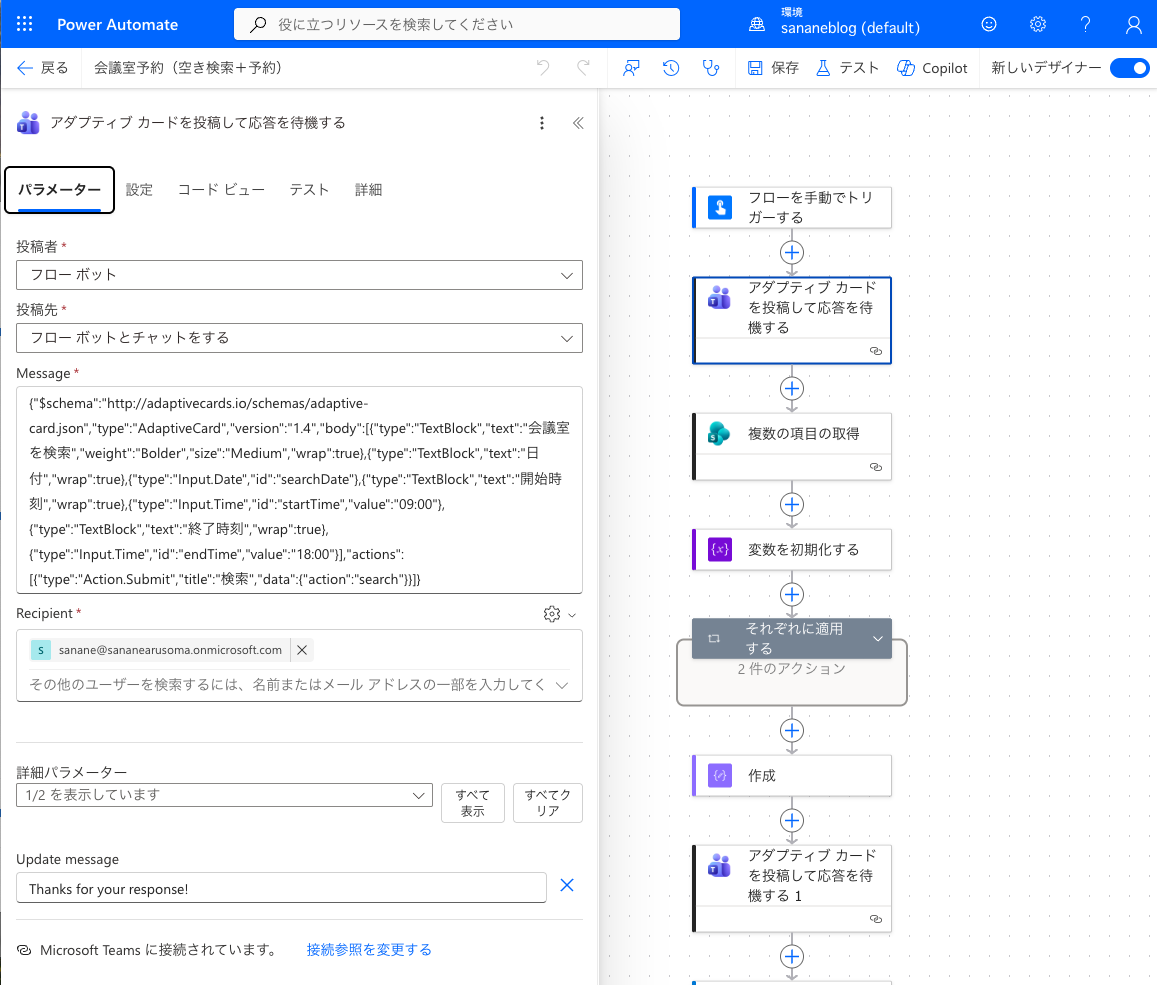Open the 詳細パラメーター dropdown
Image resolution: width=1157 pixels, height=985 pixels.
point(224,795)
